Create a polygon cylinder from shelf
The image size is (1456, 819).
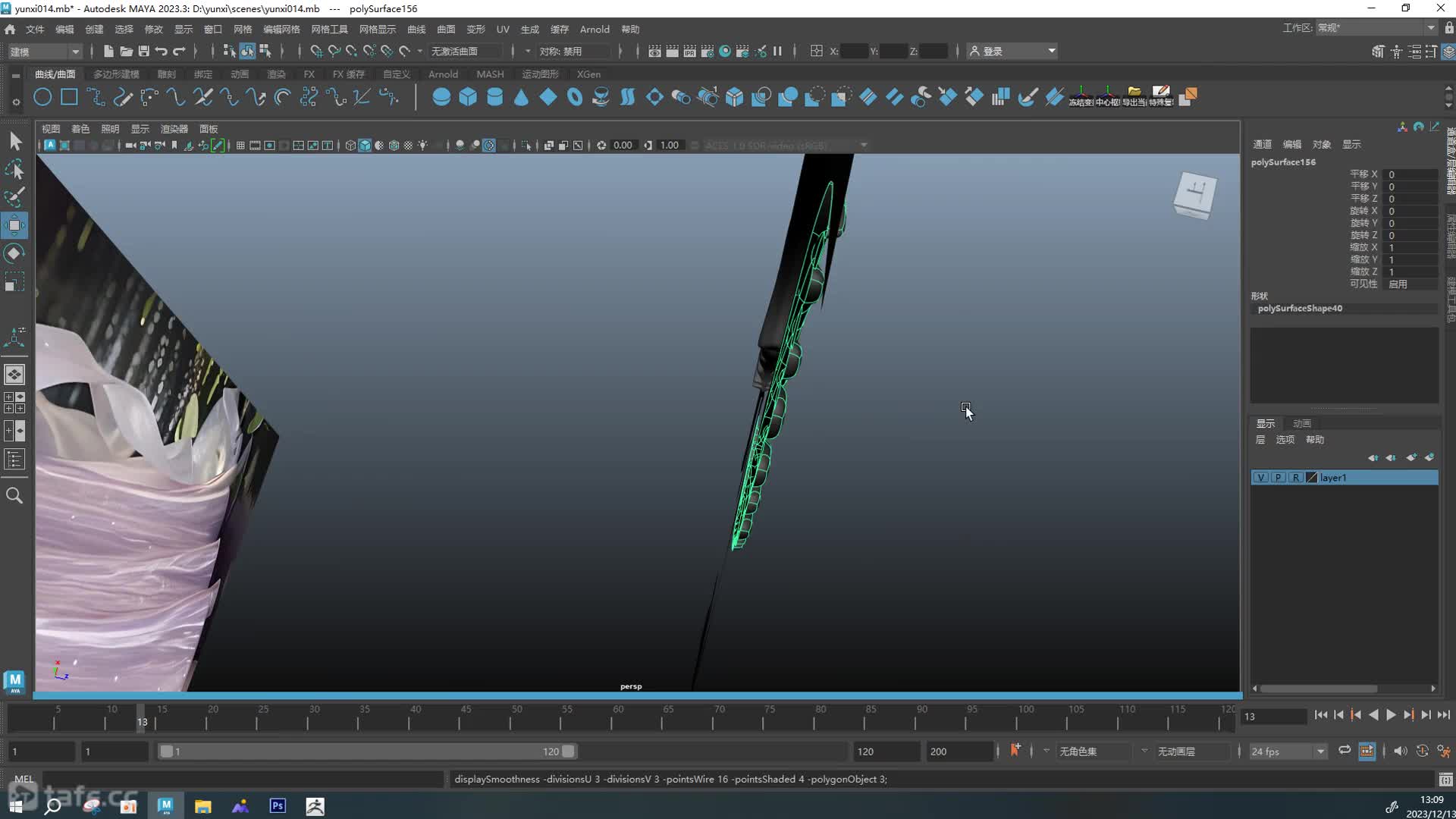(494, 97)
